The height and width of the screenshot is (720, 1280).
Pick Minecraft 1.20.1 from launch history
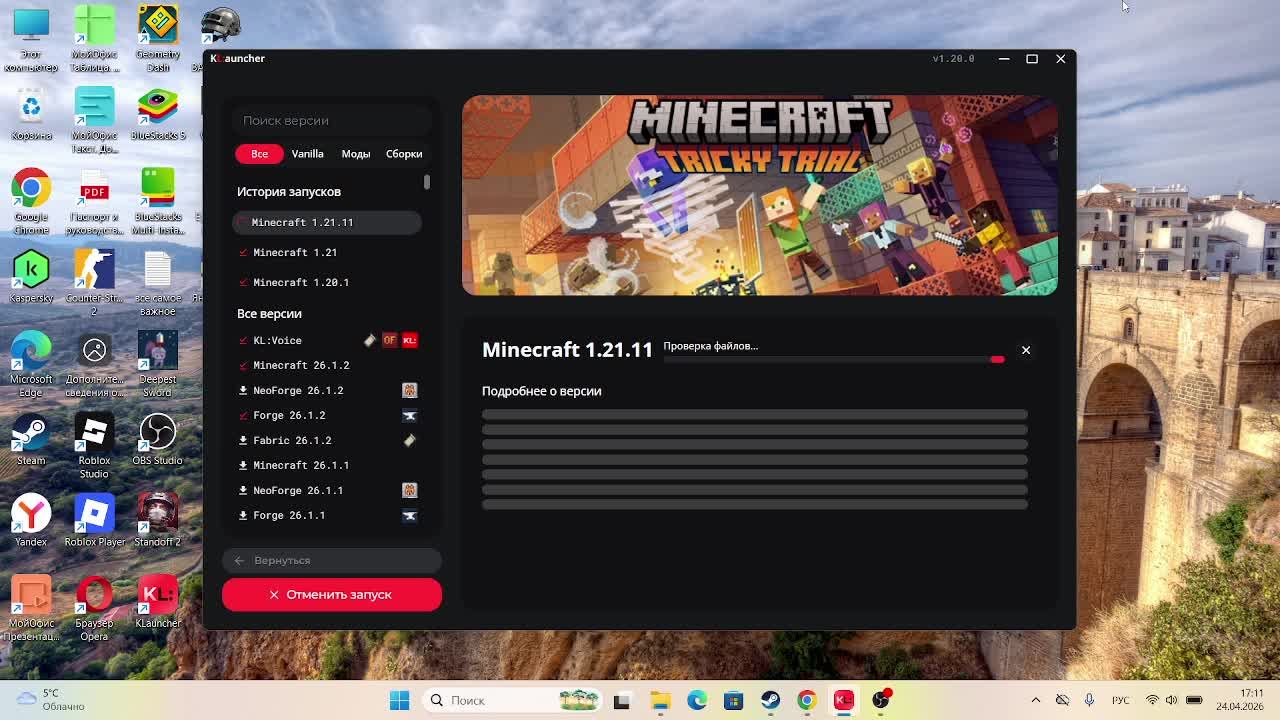[327, 282]
